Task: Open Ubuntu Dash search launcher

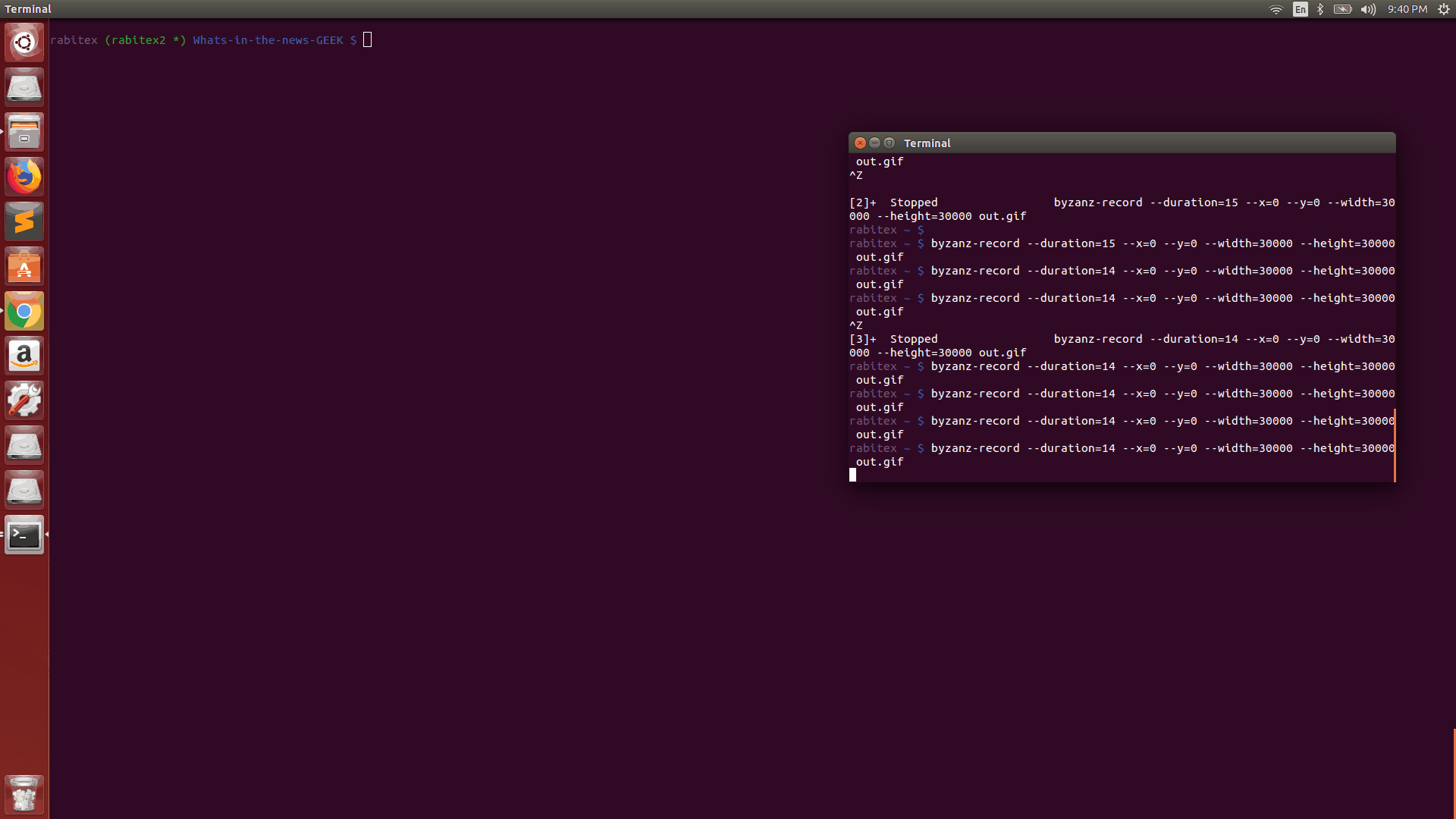Action: [x=24, y=42]
